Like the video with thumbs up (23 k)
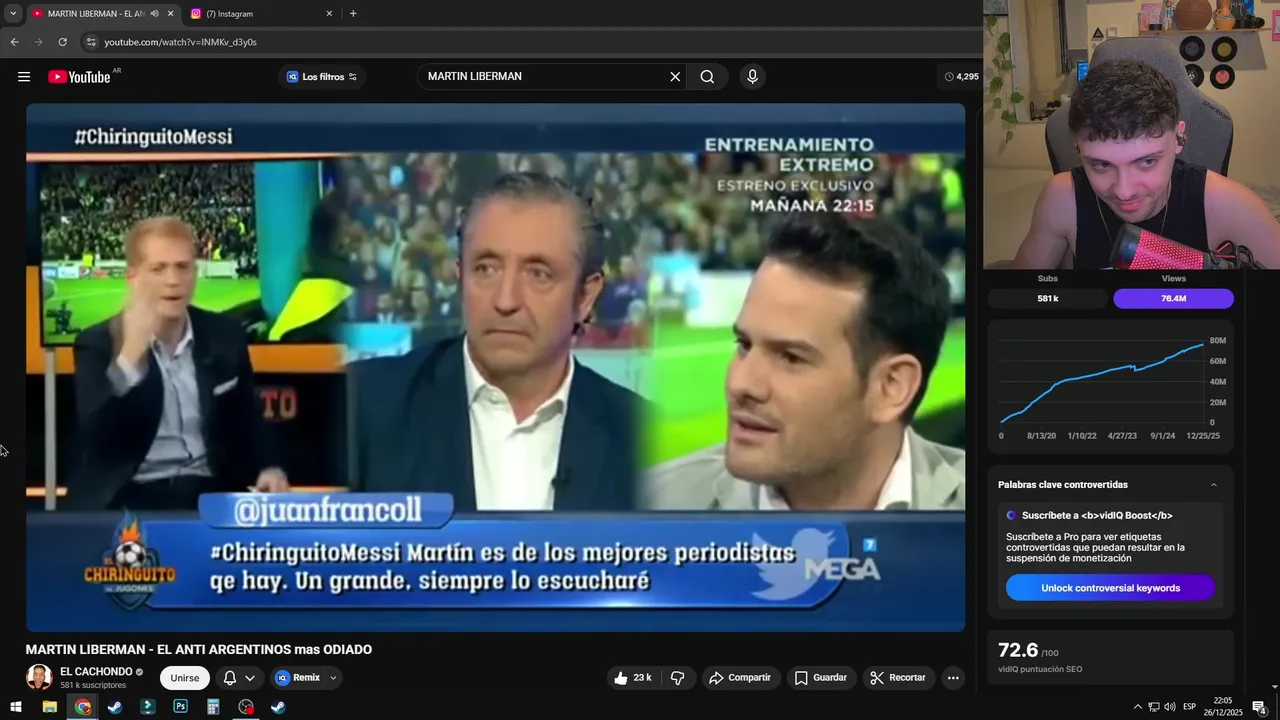 tap(632, 678)
